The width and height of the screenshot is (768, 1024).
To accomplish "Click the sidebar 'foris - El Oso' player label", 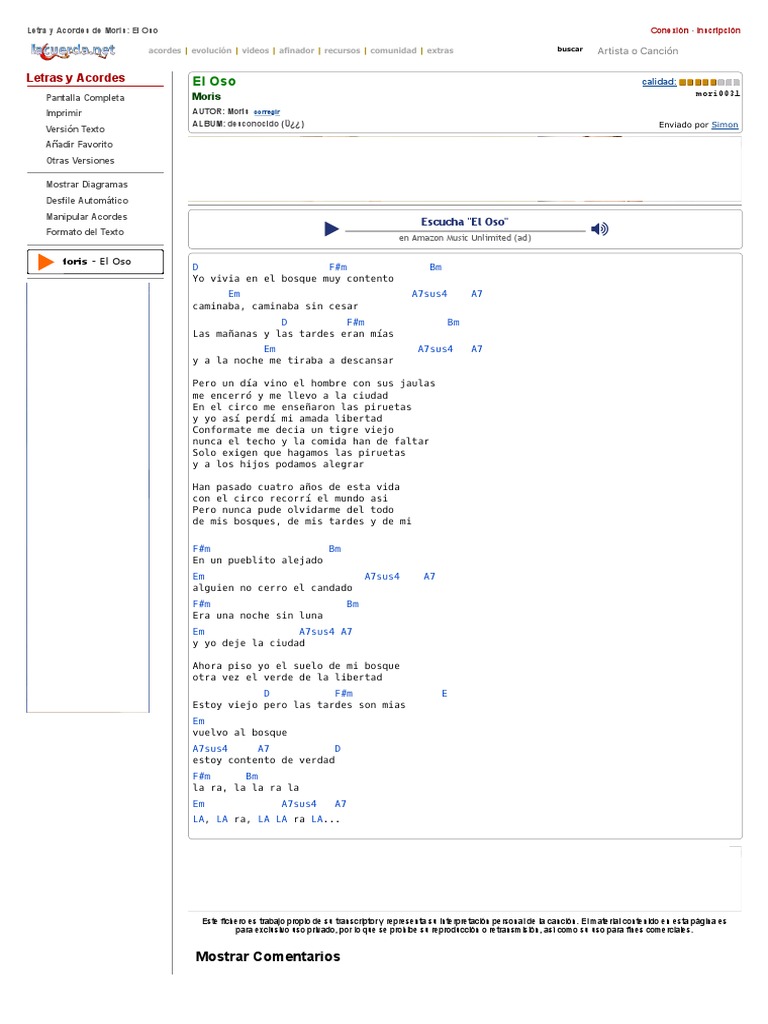I will pyautogui.click(x=97, y=261).
